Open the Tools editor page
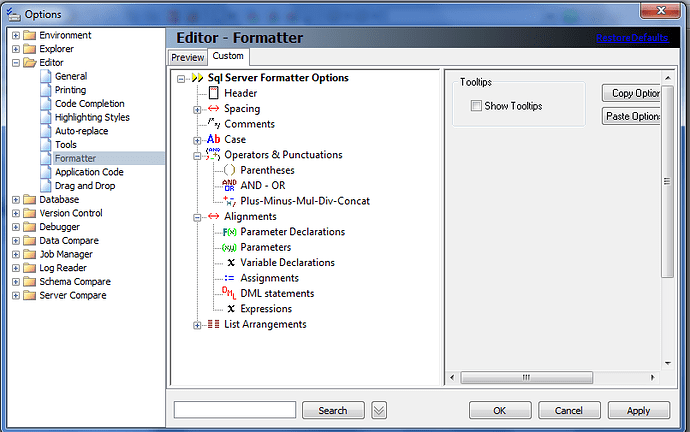Image resolution: width=690 pixels, height=432 pixels. click(66, 145)
